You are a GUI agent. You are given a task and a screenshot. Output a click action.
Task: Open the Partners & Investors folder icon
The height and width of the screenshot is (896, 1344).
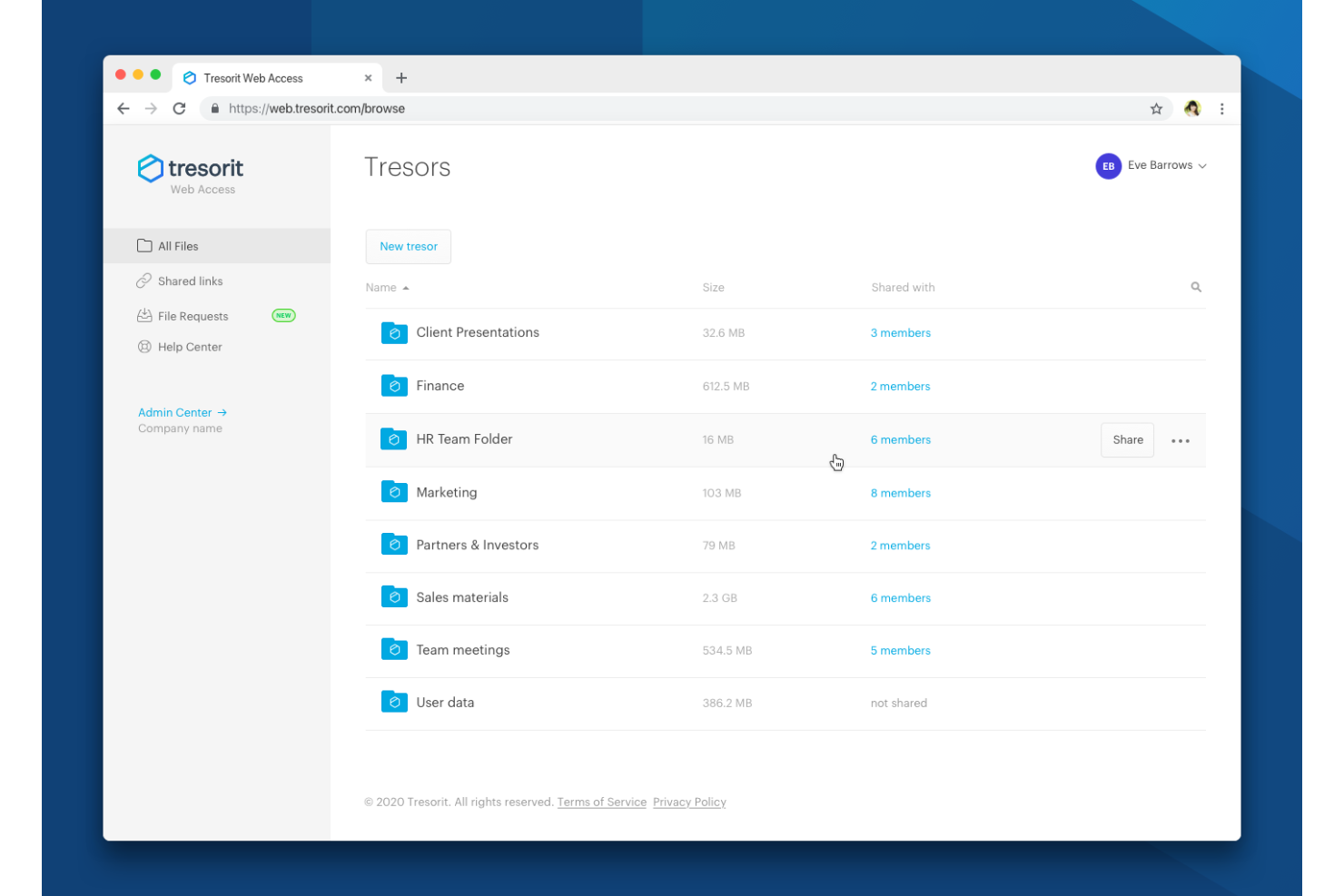point(394,545)
